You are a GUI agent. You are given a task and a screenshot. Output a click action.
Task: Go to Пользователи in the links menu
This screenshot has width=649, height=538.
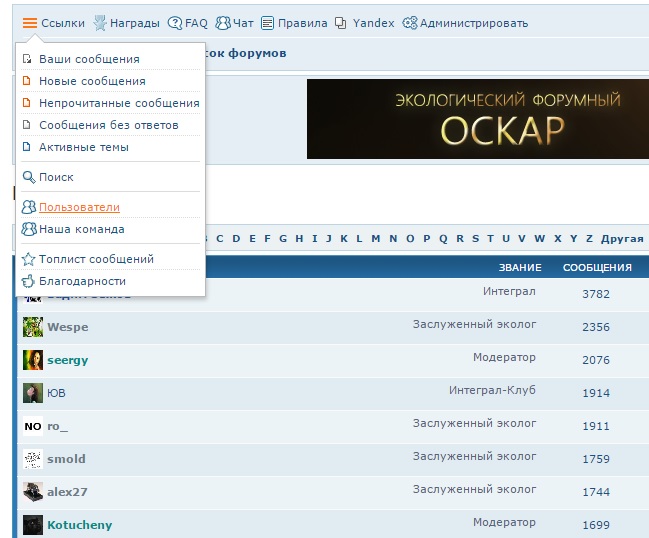(x=79, y=207)
